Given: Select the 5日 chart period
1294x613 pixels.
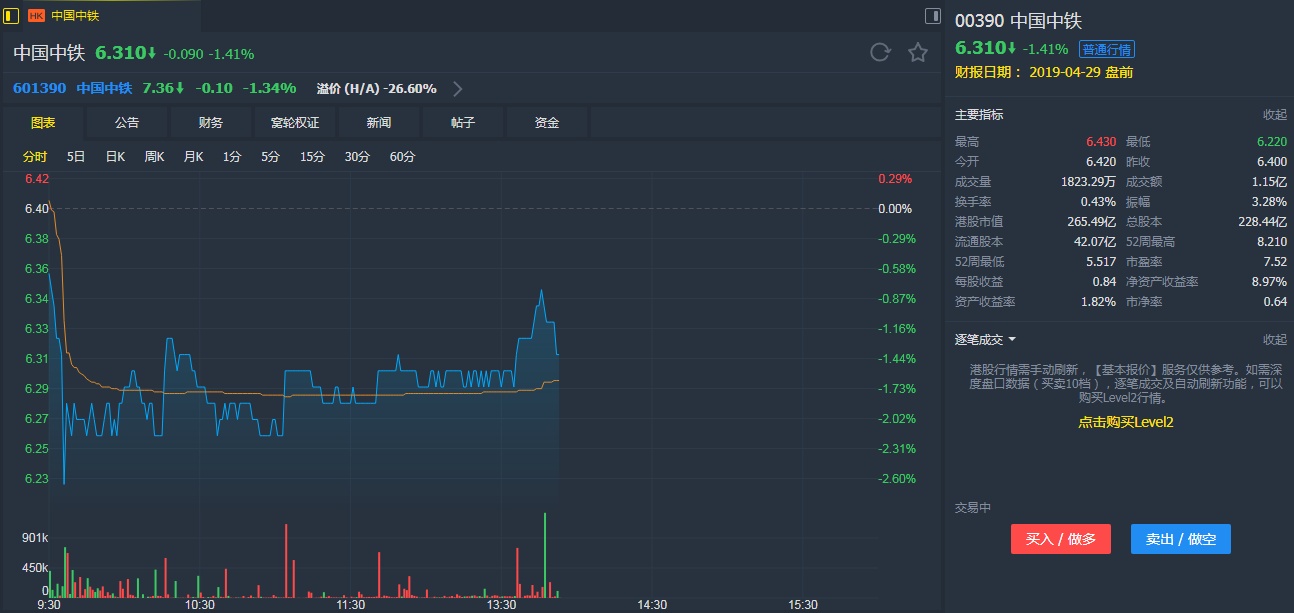Looking at the screenshot, I should click(76, 157).
